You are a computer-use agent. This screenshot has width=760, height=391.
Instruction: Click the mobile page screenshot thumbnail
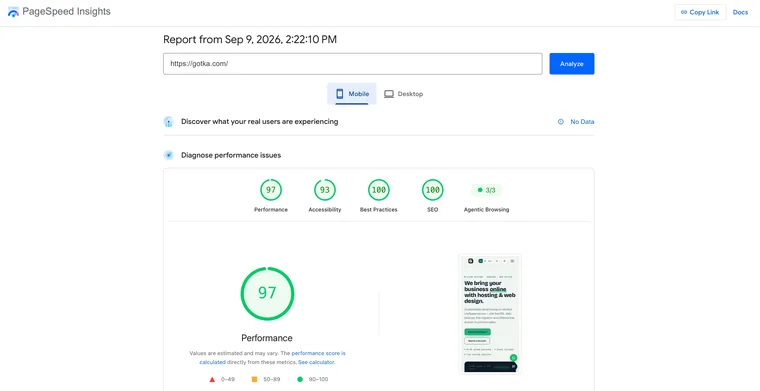pos(490,314)
